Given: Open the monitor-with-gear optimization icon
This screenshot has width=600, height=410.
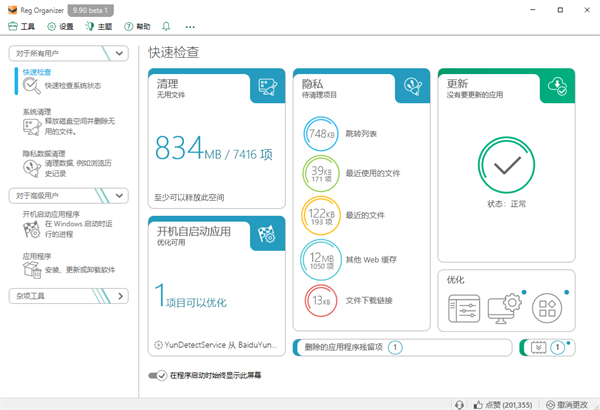Looking at the screenshot, I should pos(507,305).
